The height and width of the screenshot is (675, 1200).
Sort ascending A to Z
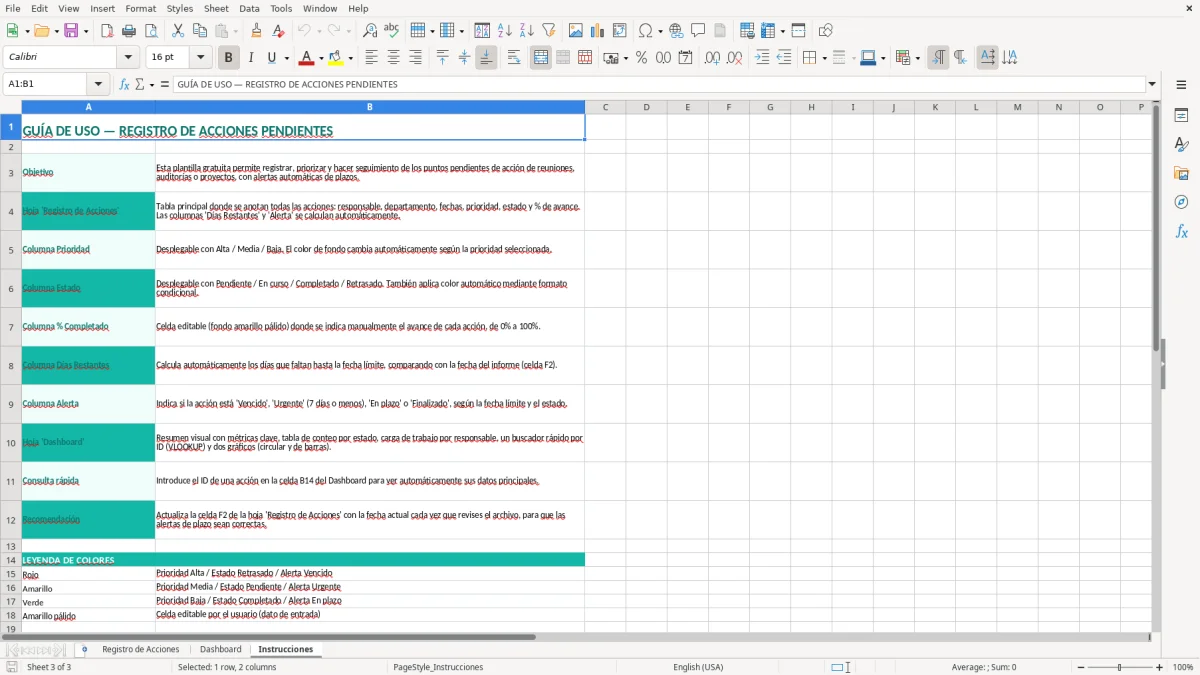[x=504, y=31]
